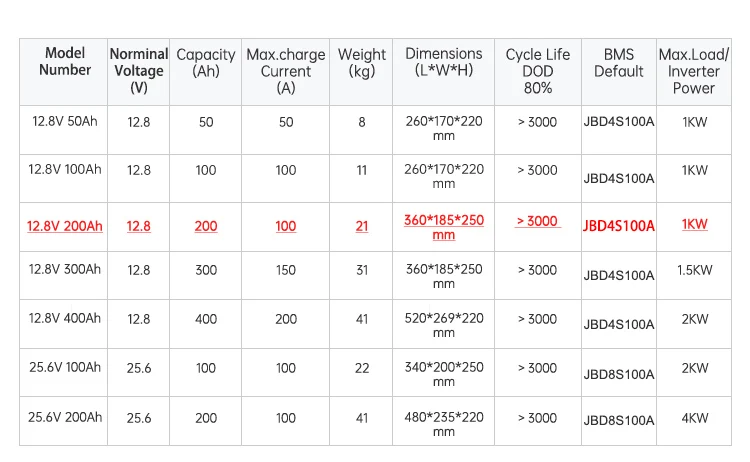This screenshot has height=462, width=750.
Task: Click the Cycle Life DOD 80% header
Action: (538, 71)
